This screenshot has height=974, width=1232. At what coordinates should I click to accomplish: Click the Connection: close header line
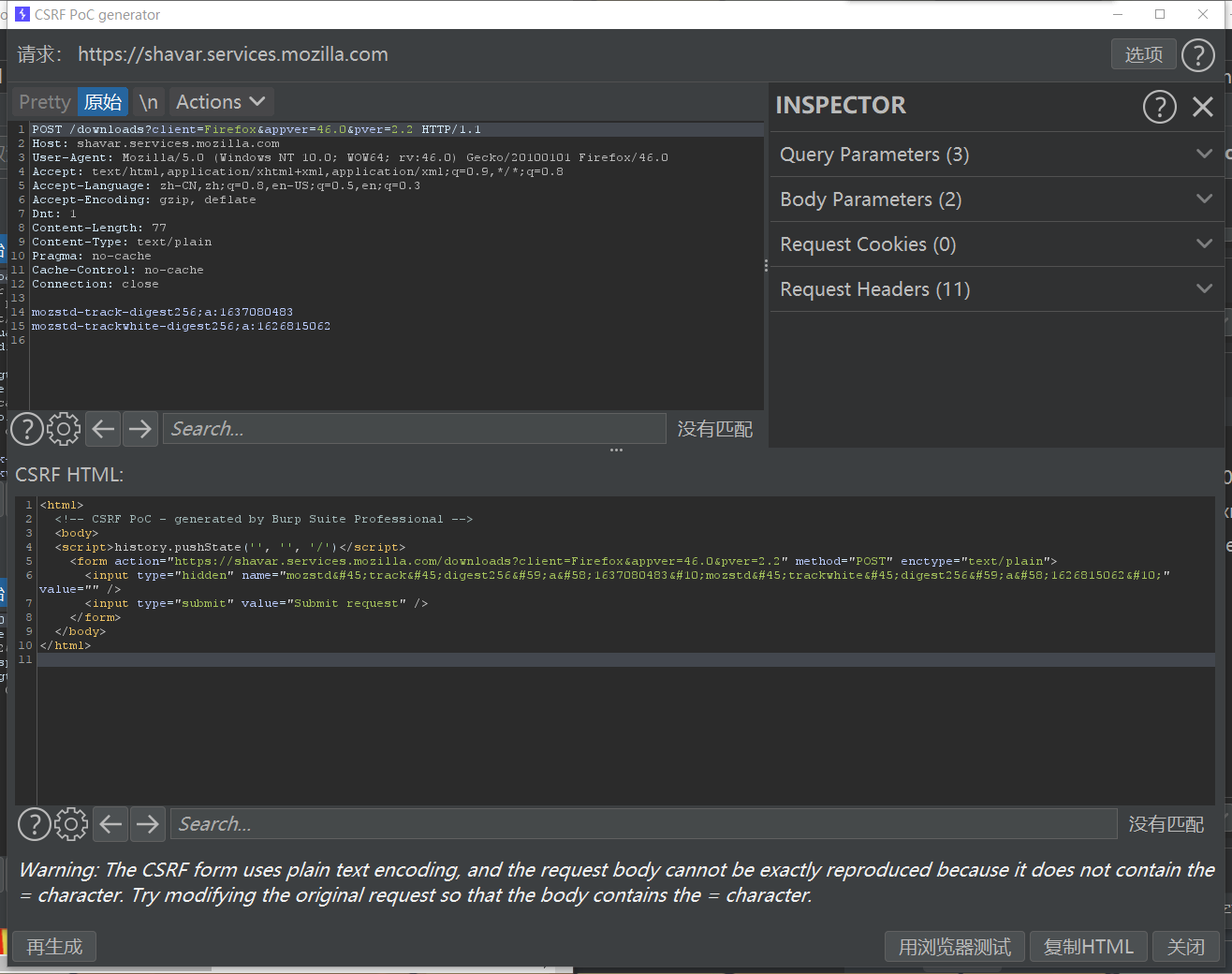coord(95,284)
